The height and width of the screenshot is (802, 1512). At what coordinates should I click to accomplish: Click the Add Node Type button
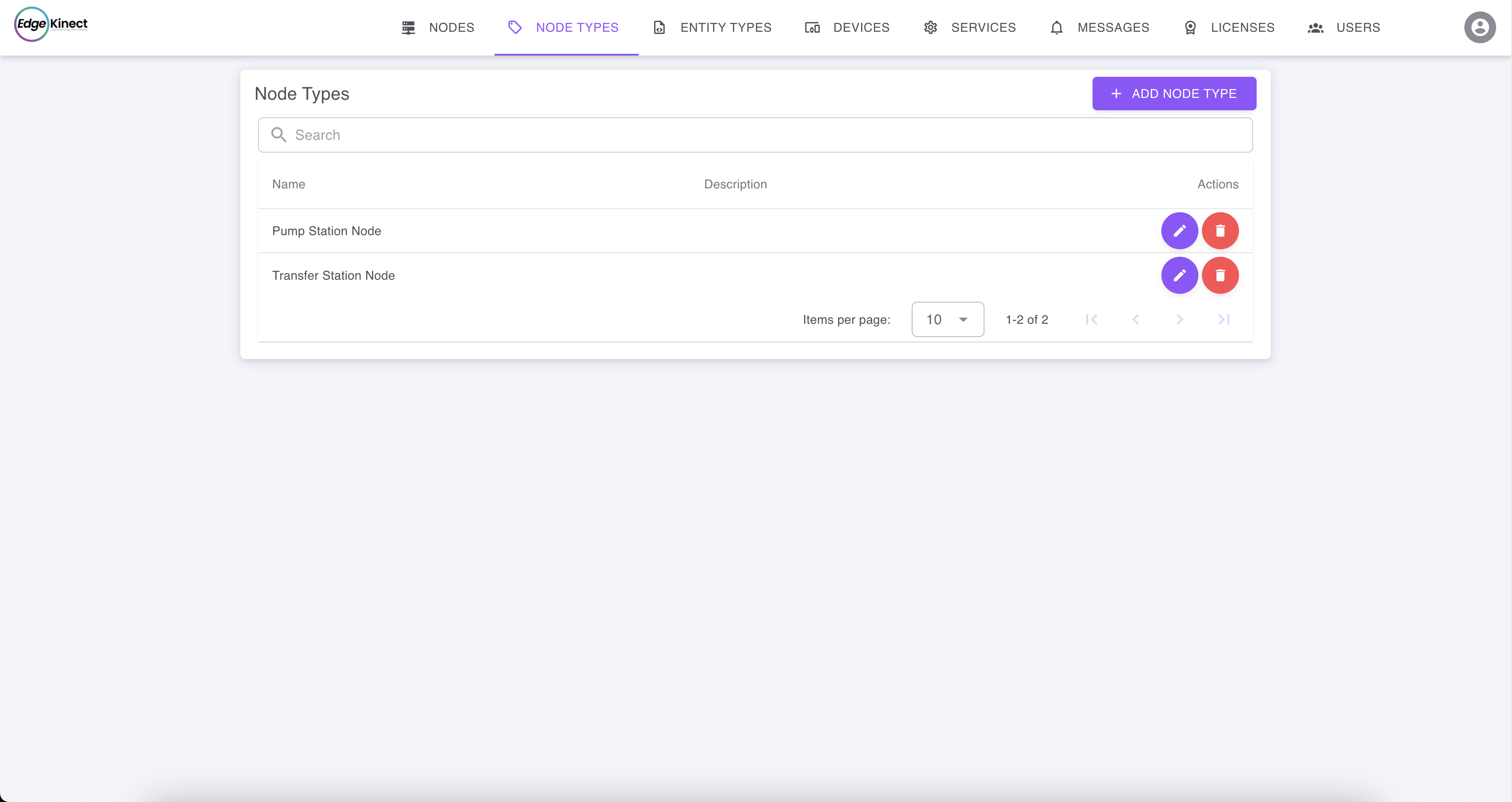point(1174,94)
